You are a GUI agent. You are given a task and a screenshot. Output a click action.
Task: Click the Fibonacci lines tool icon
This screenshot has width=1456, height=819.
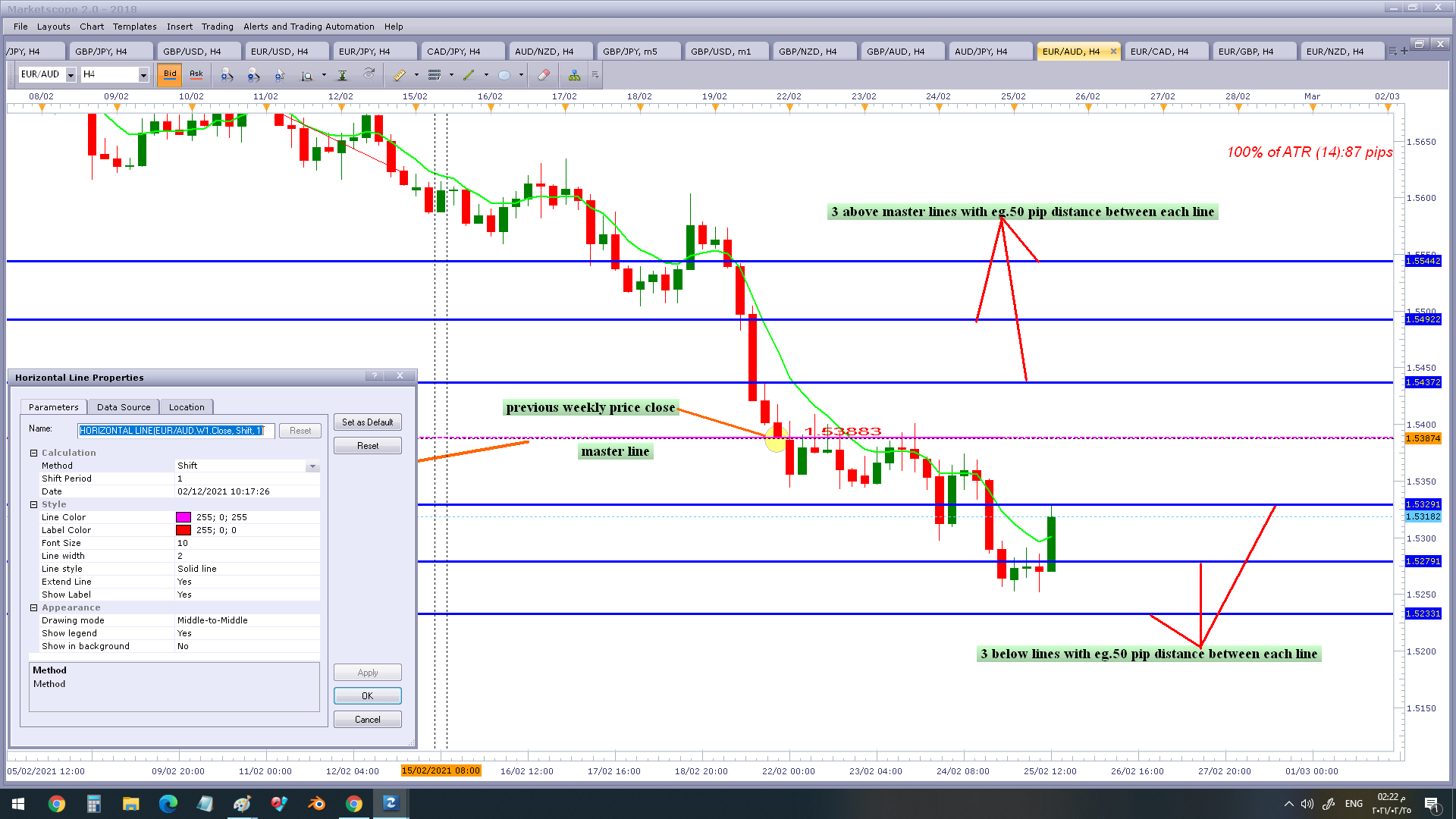[x=435, y=75]
